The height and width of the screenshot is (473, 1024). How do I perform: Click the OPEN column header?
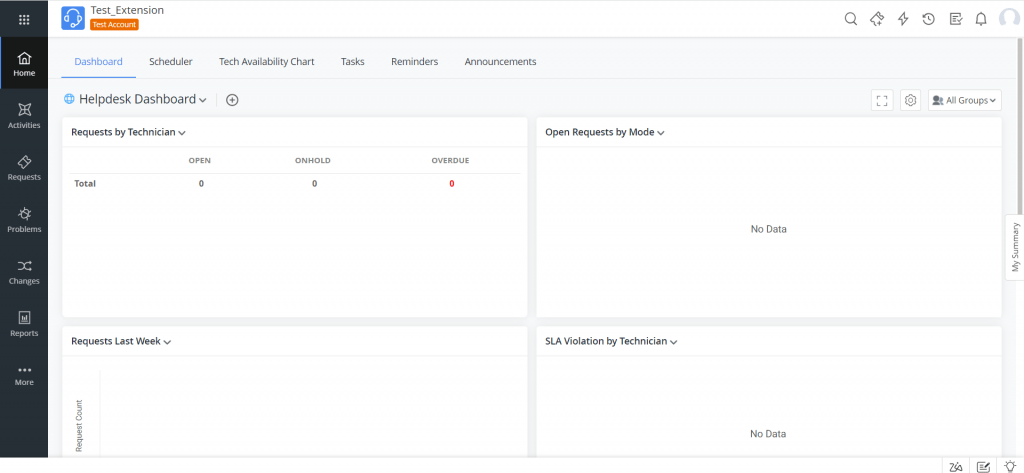200,160
